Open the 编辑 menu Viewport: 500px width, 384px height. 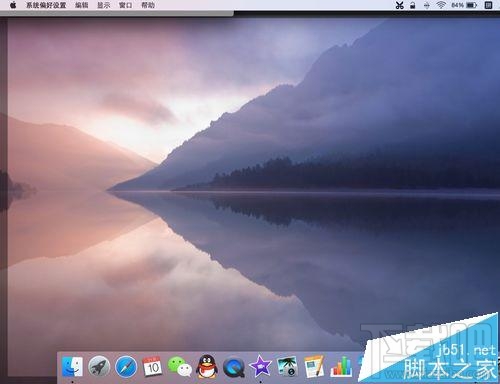click(82, 5)
